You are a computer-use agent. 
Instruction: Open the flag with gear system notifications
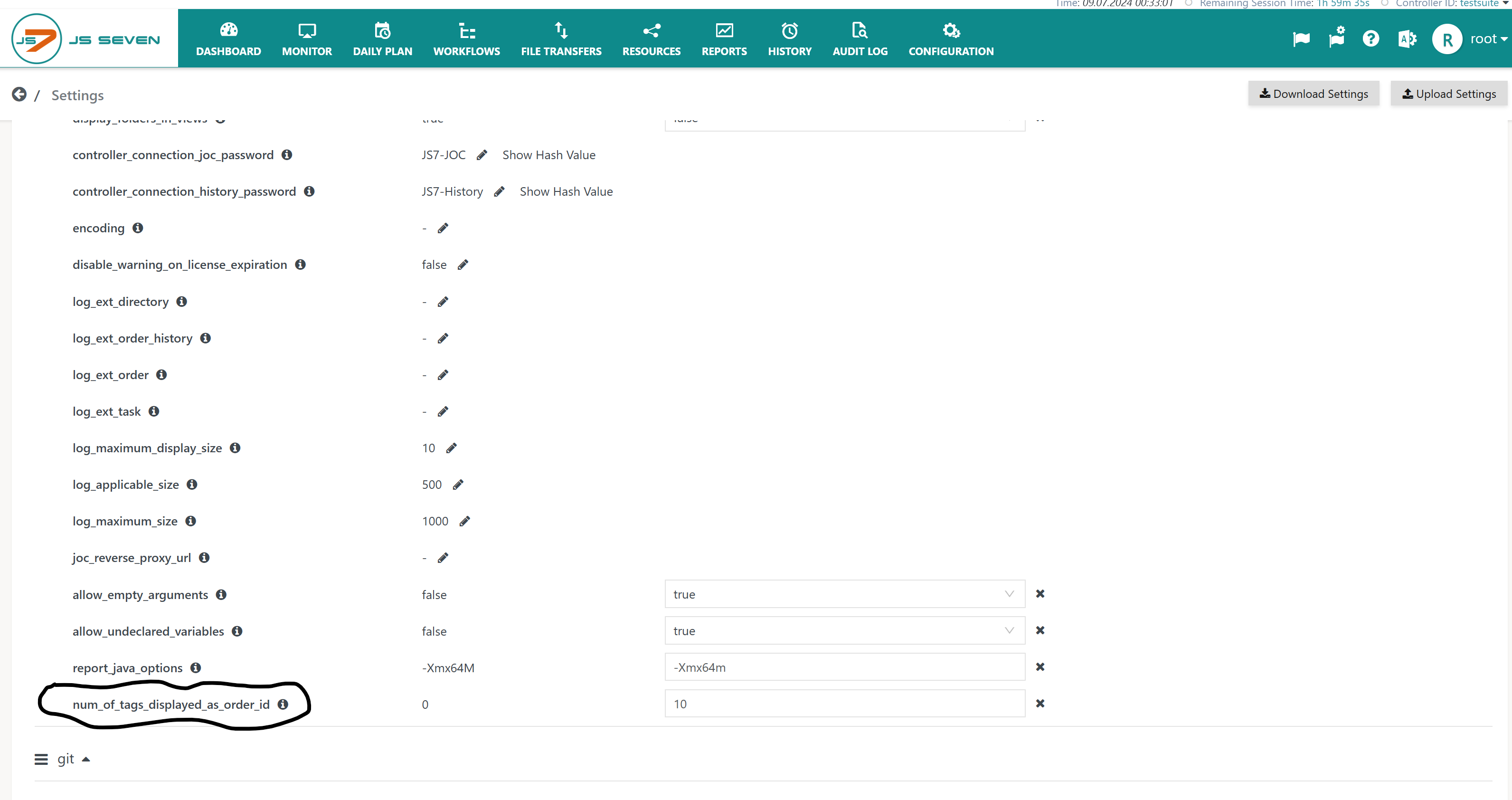(1336, 38)
